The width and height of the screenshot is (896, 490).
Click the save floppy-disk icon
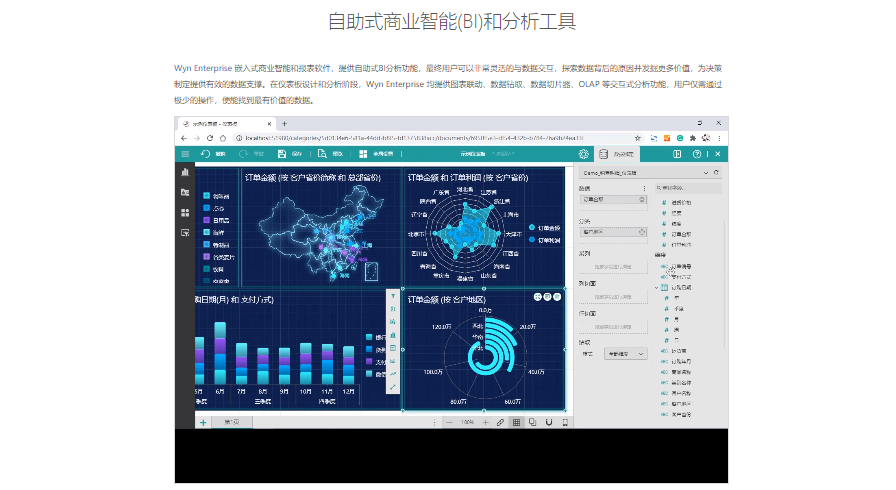(x=282, y=154)
